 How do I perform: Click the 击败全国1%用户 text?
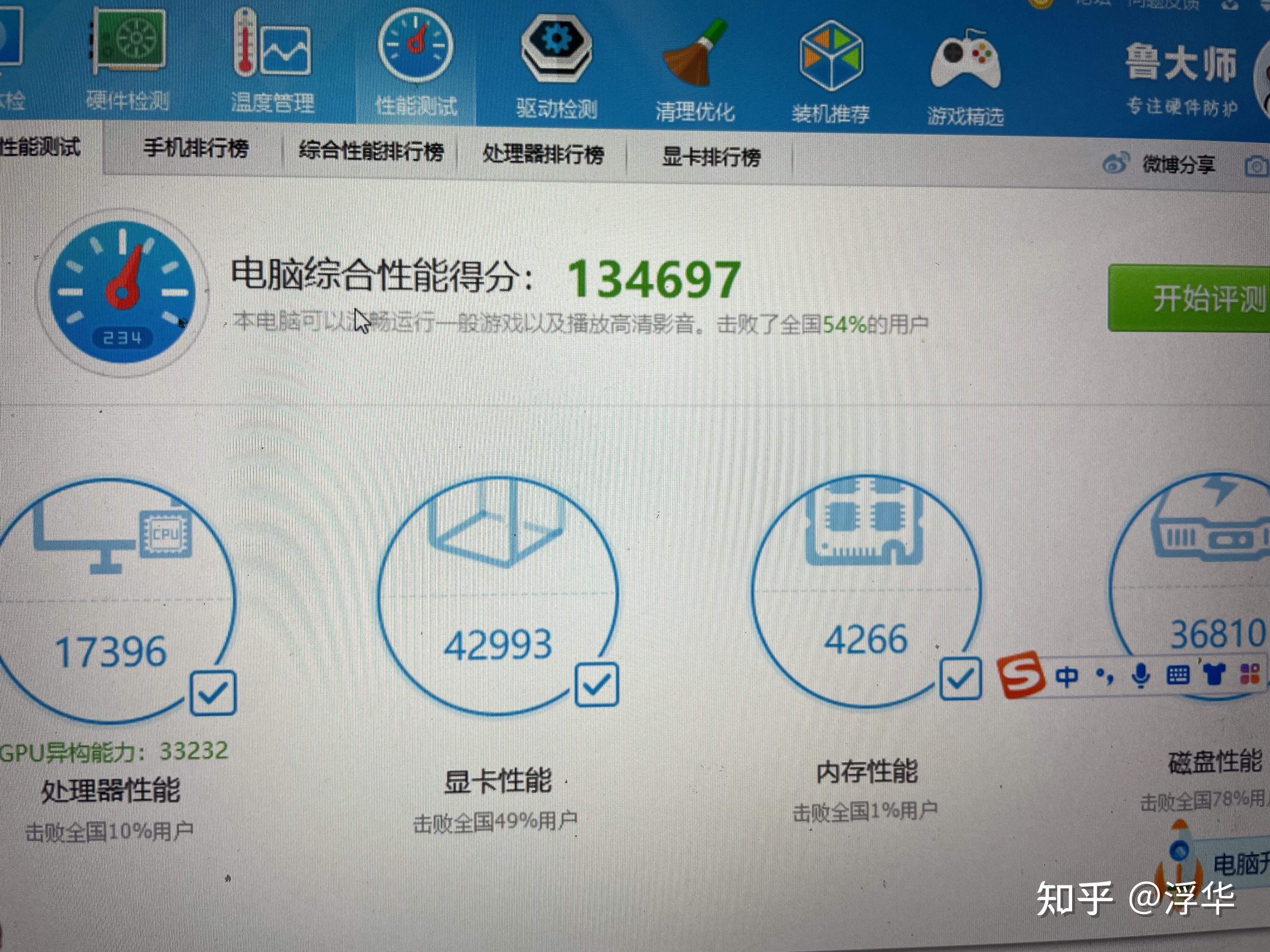(x=865, y=811)
